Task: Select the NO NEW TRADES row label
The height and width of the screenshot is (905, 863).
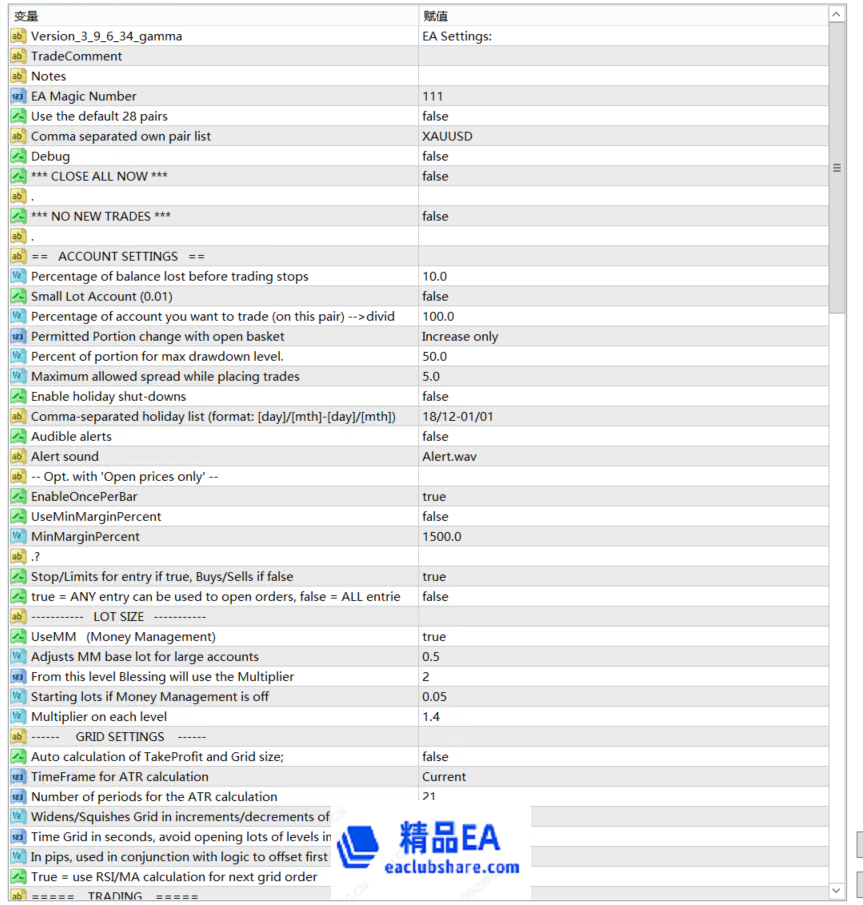Action: point(100,216)
